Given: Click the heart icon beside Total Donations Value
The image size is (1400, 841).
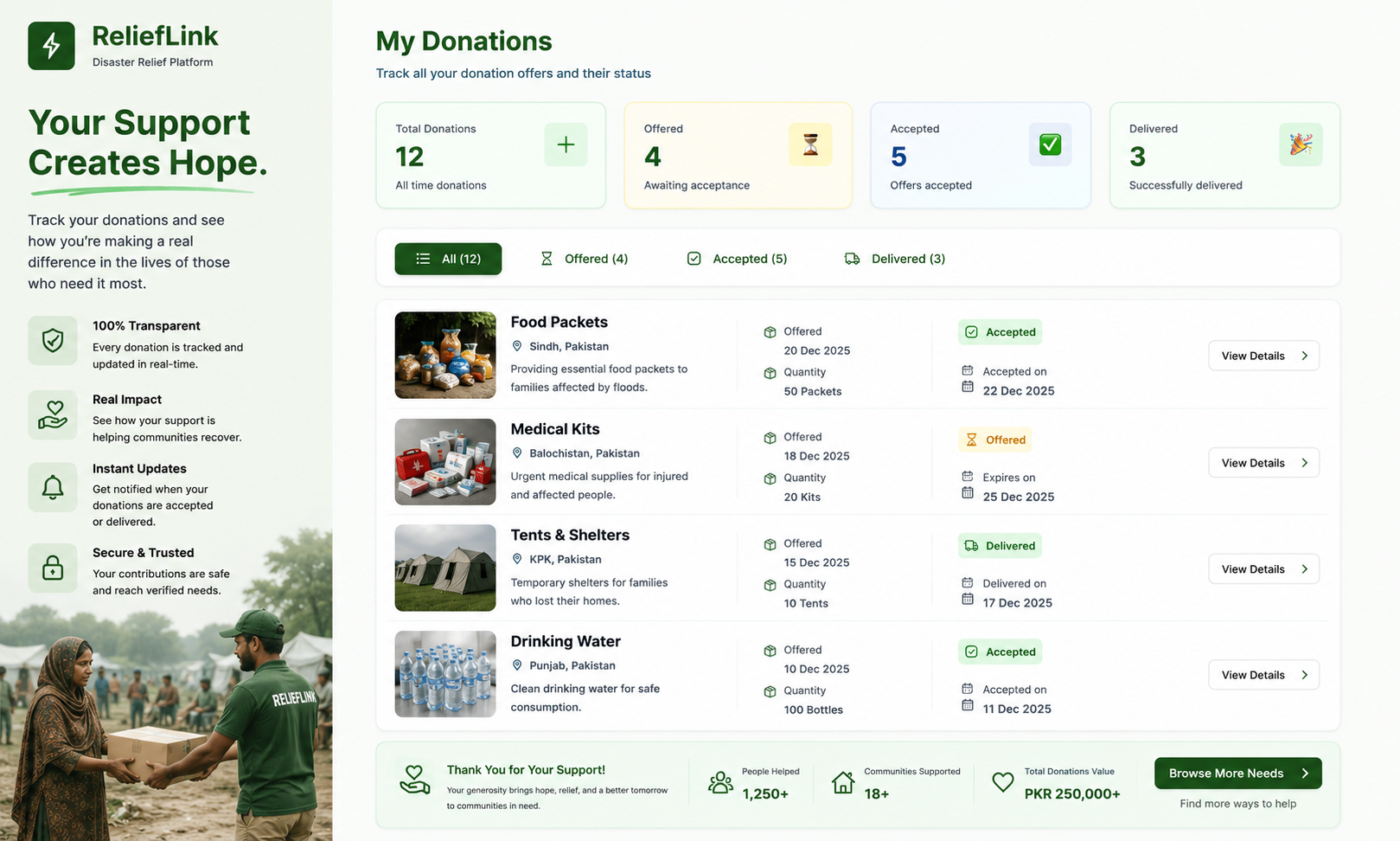Looking at the screenshot, I should pos(1003,782).
